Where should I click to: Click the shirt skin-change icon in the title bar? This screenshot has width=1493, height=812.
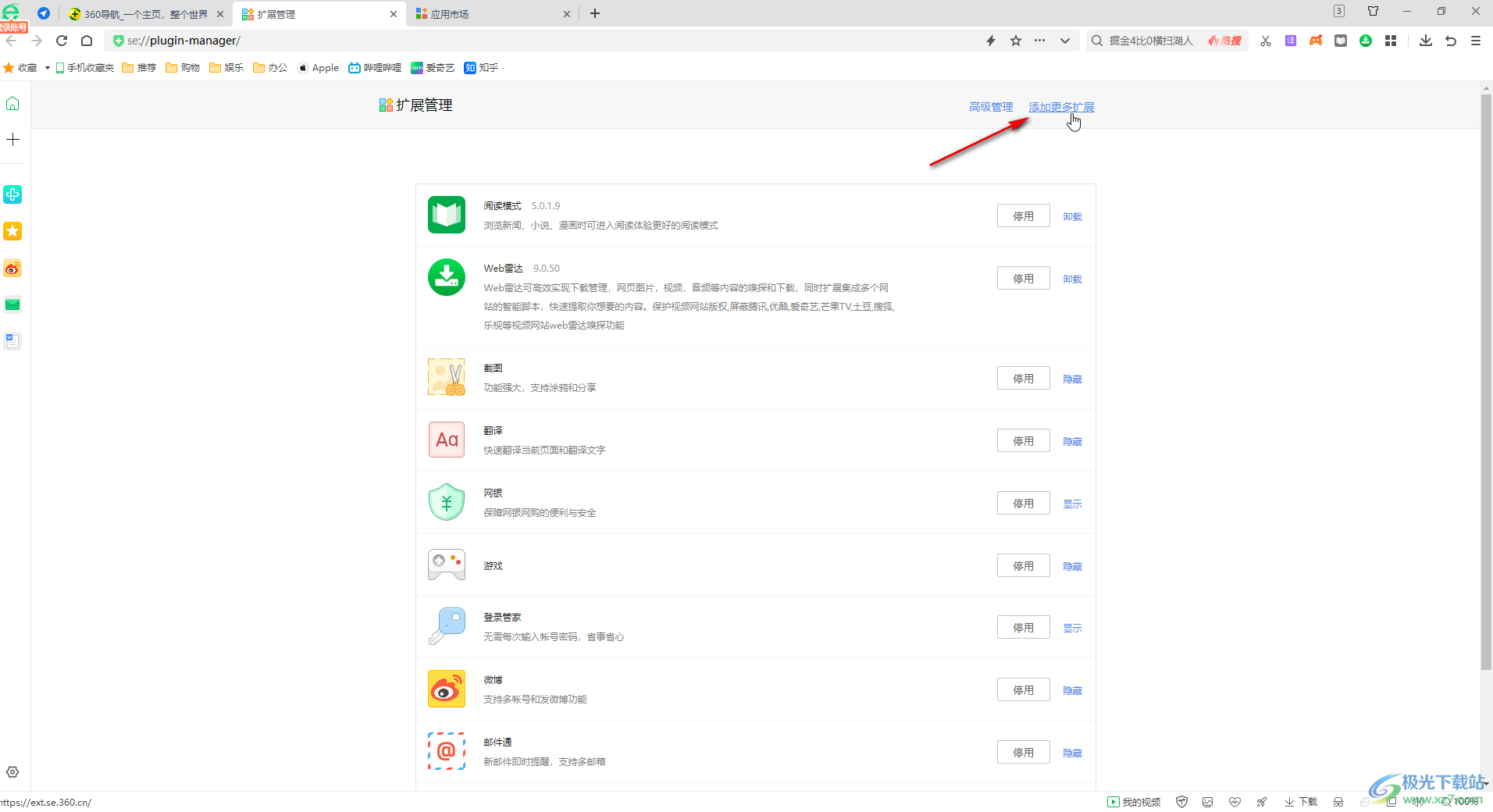click(1373, 11)
